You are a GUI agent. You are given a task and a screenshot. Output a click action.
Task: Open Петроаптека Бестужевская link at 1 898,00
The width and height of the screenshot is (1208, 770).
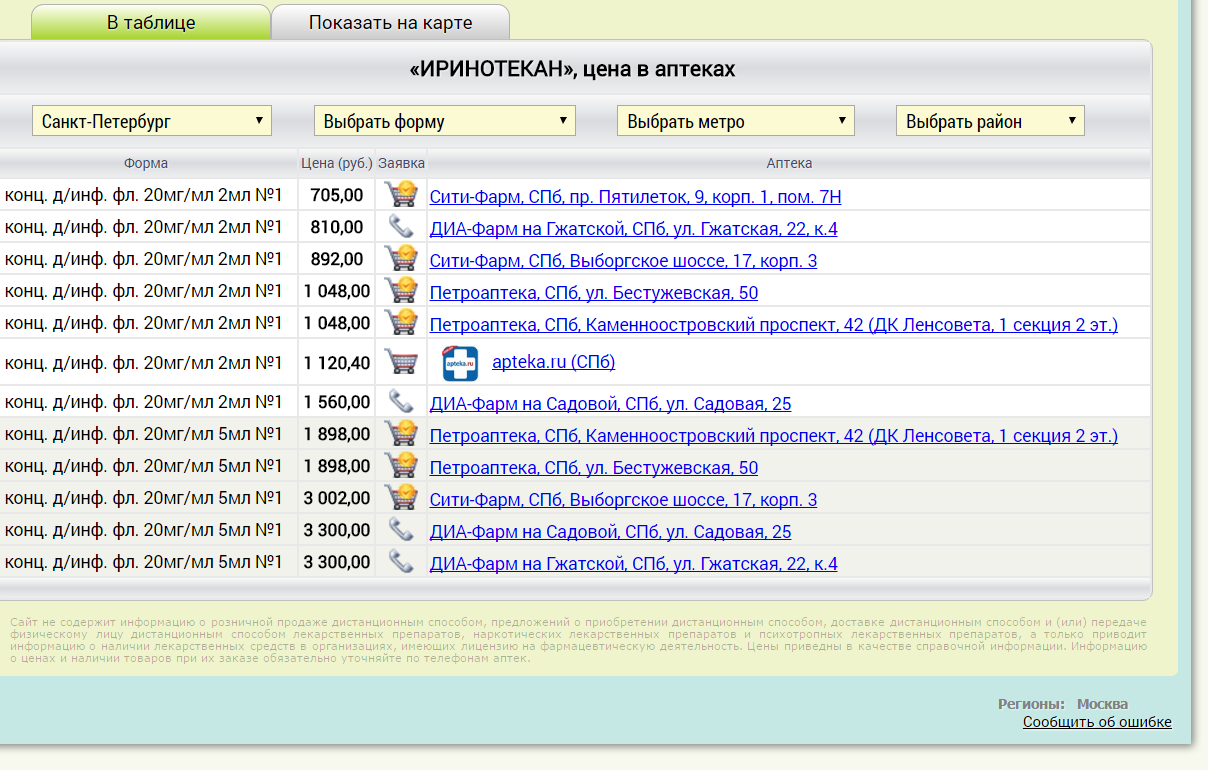tap(594, 468)
